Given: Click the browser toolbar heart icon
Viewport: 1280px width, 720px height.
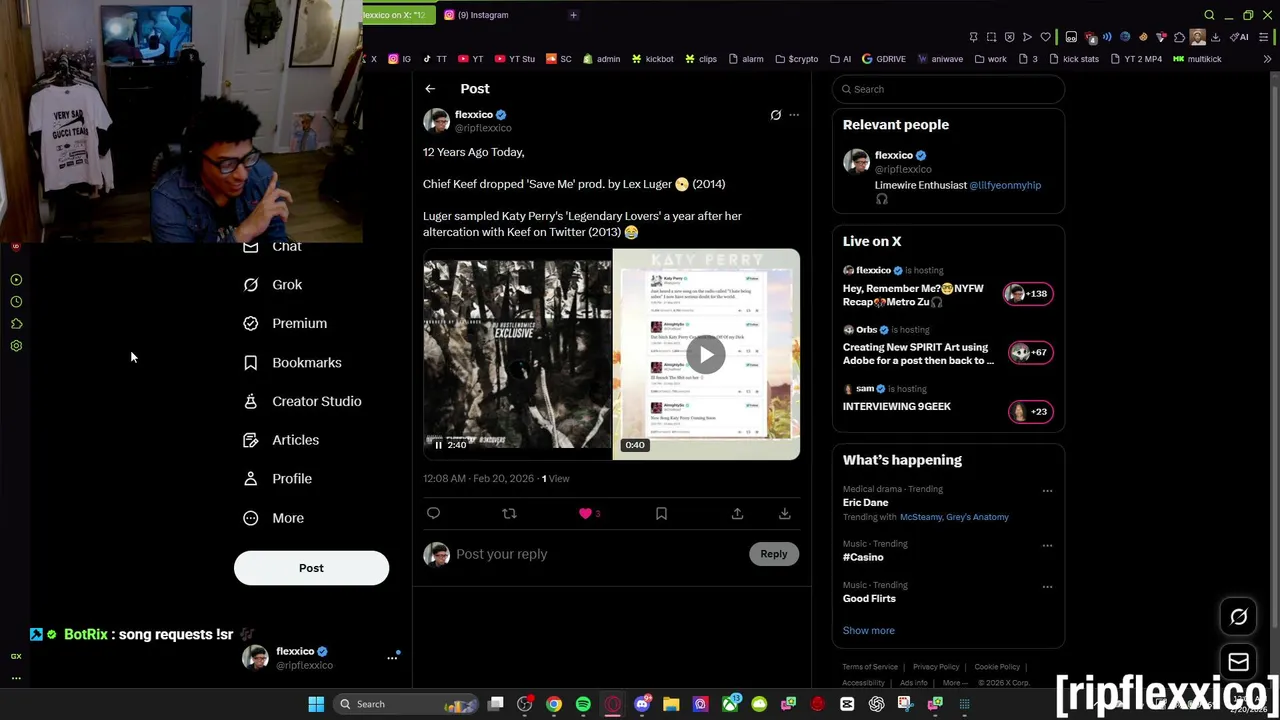Looking at the screenshot, I should [x=1046, y=37].
